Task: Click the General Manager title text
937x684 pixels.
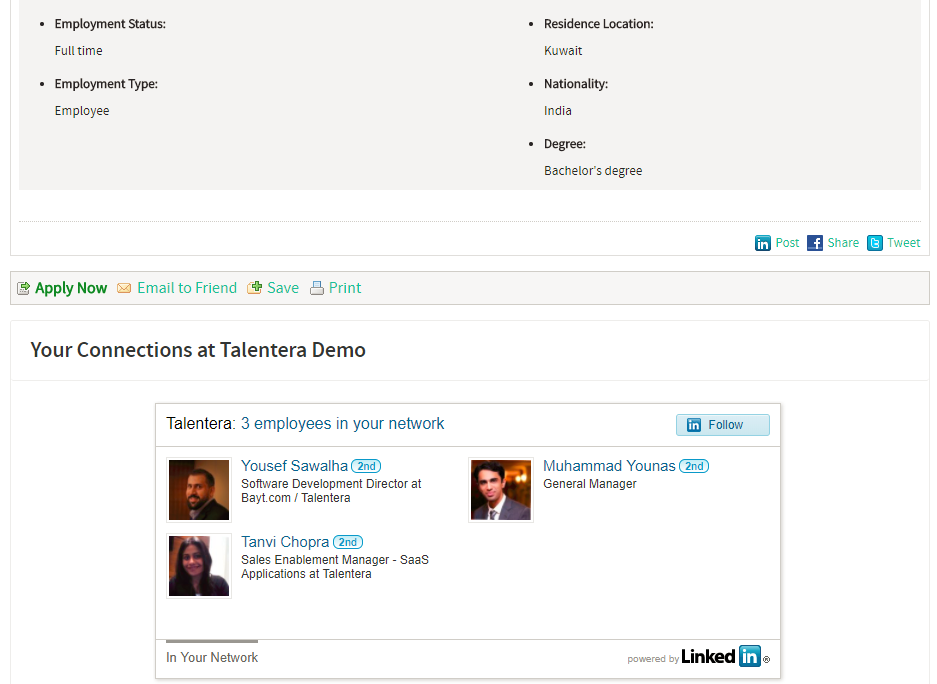Action: point(590,484)
